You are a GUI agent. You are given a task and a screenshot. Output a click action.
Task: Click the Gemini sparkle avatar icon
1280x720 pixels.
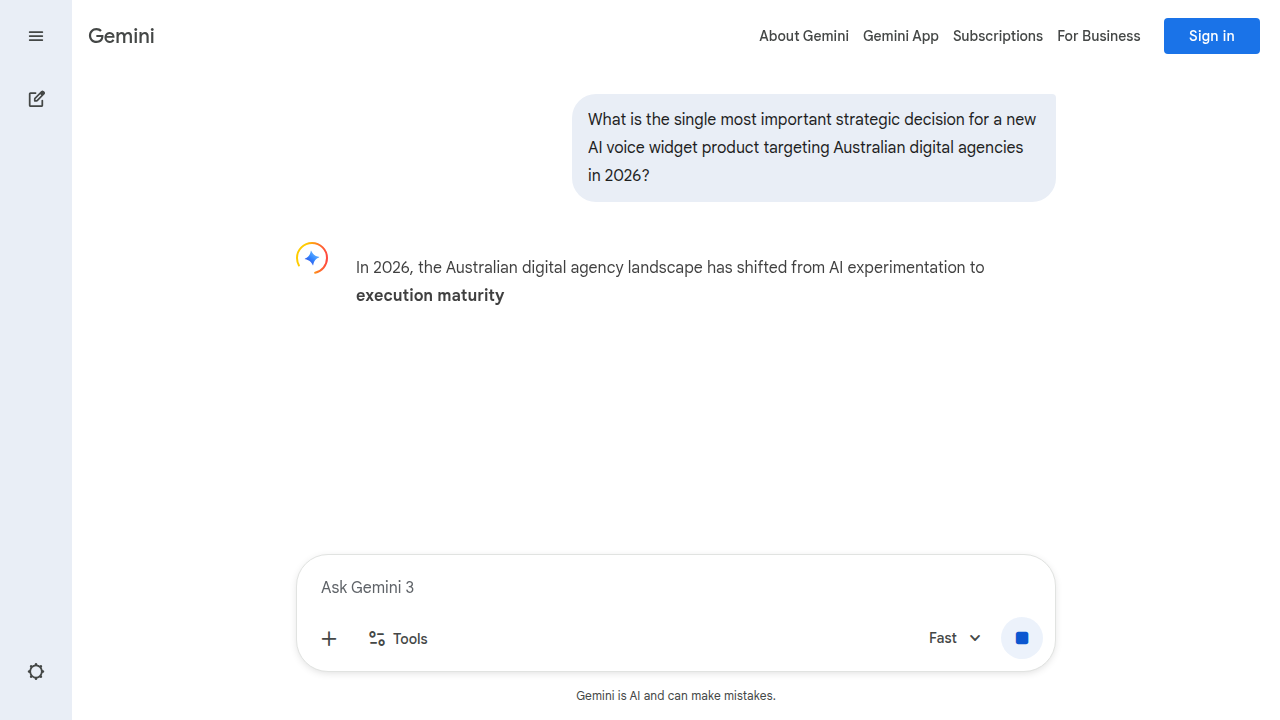pos(312,258)
